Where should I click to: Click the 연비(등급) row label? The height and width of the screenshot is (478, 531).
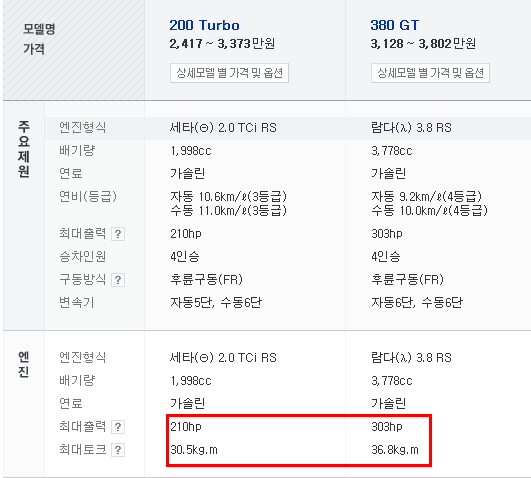(88, 196)
